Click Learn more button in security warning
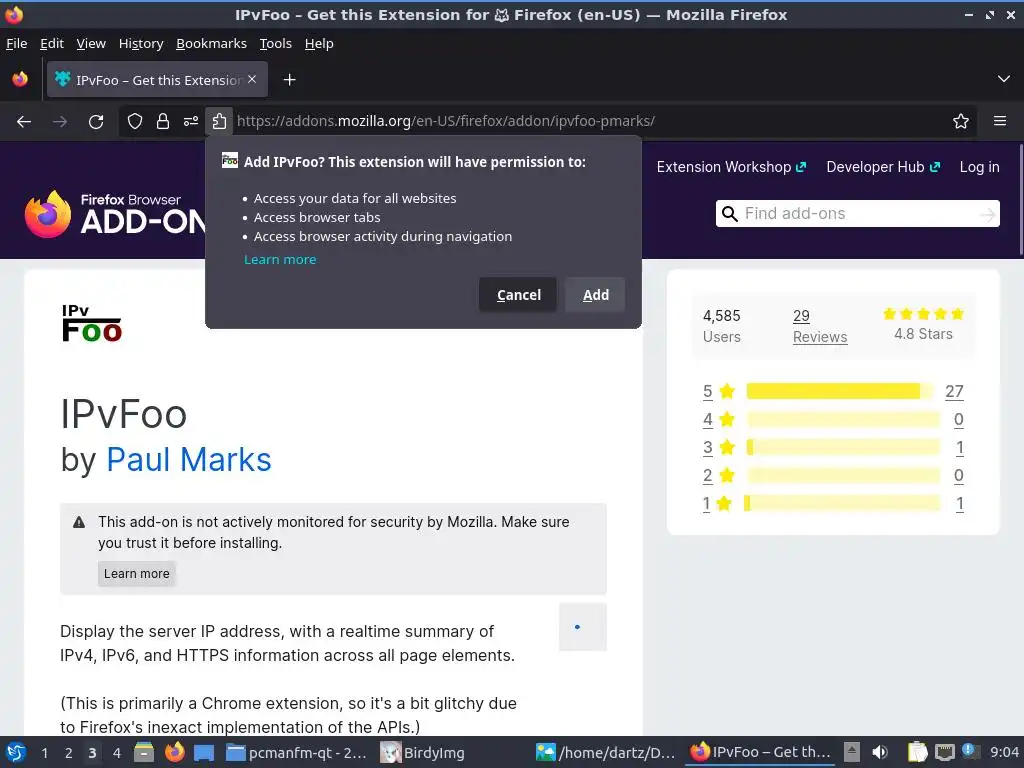The height and width of the screenshot is (768, 1024). pos(136,573)
